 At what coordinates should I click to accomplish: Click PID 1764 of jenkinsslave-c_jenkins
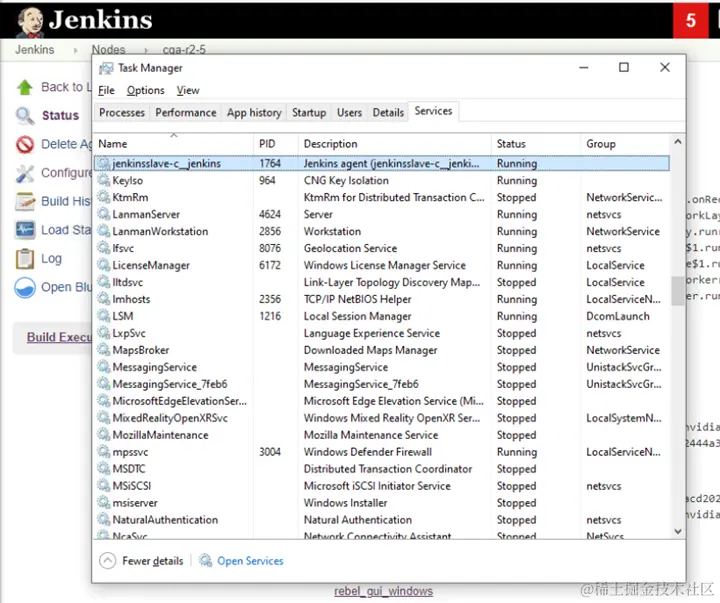[270, 163]
